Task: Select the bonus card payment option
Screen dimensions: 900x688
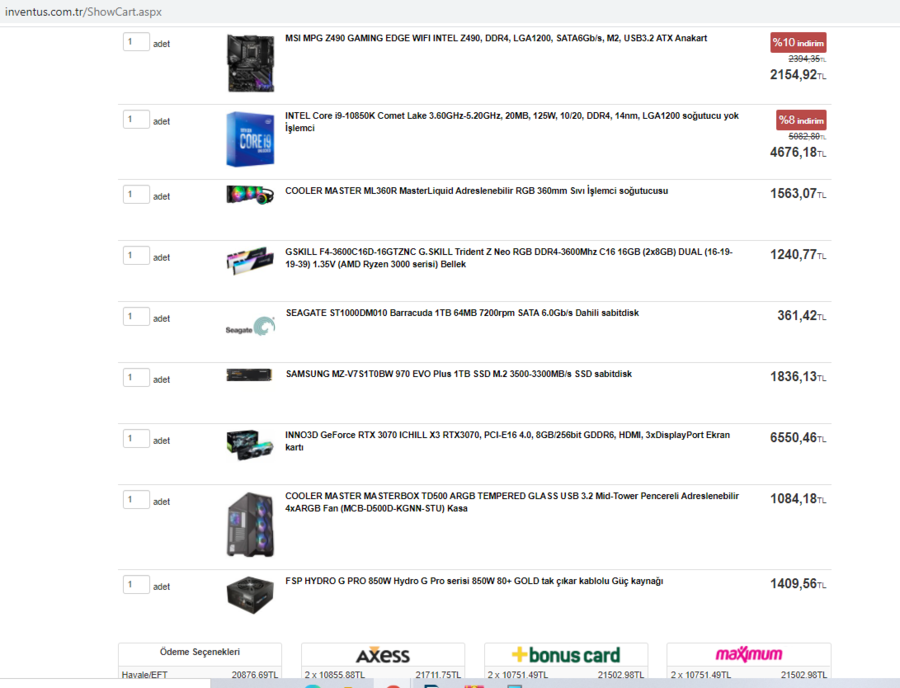Action: click(566, 655)
